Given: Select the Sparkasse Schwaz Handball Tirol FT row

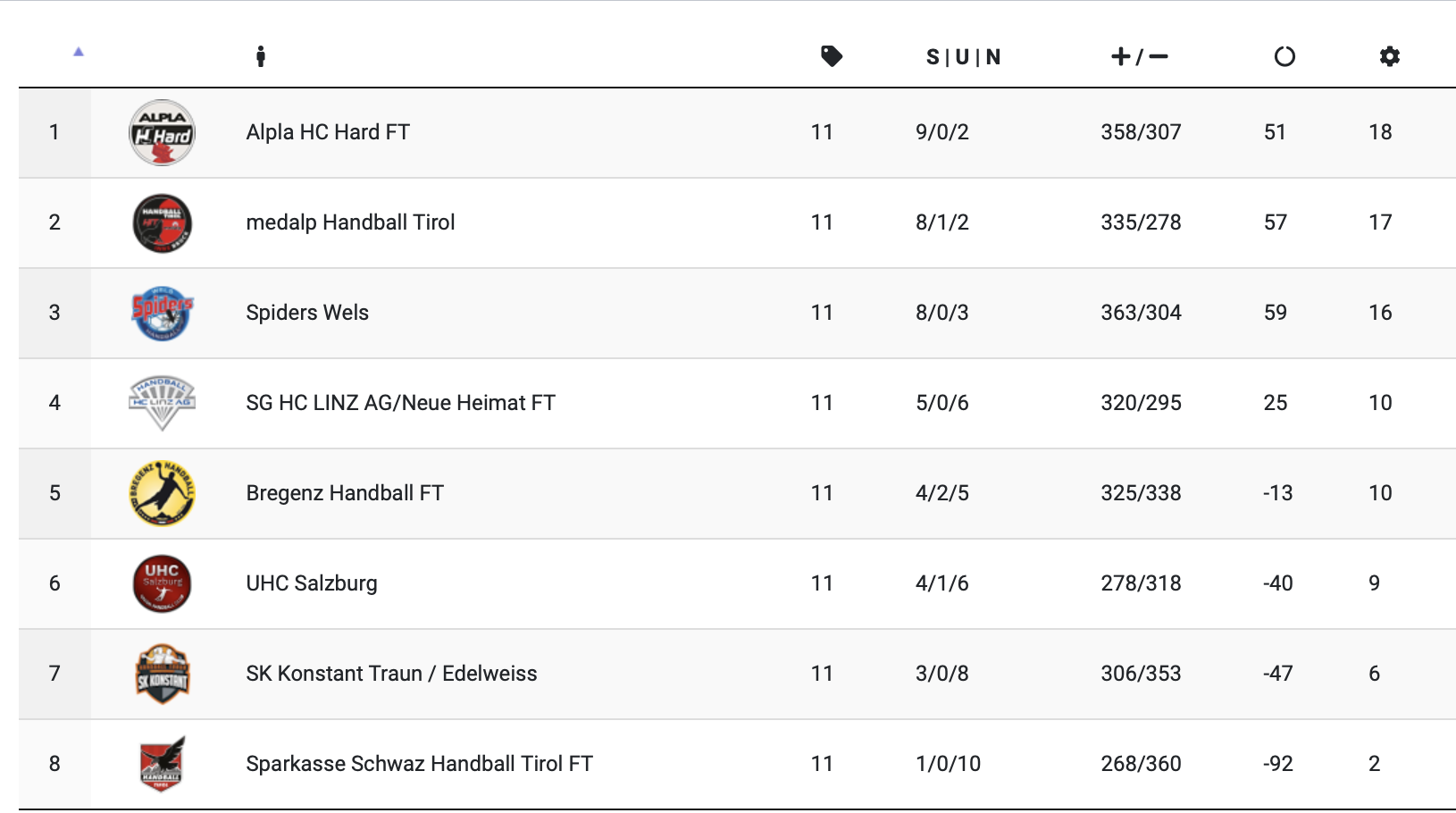Looking at the screenshot, I should tap(419, 764).
